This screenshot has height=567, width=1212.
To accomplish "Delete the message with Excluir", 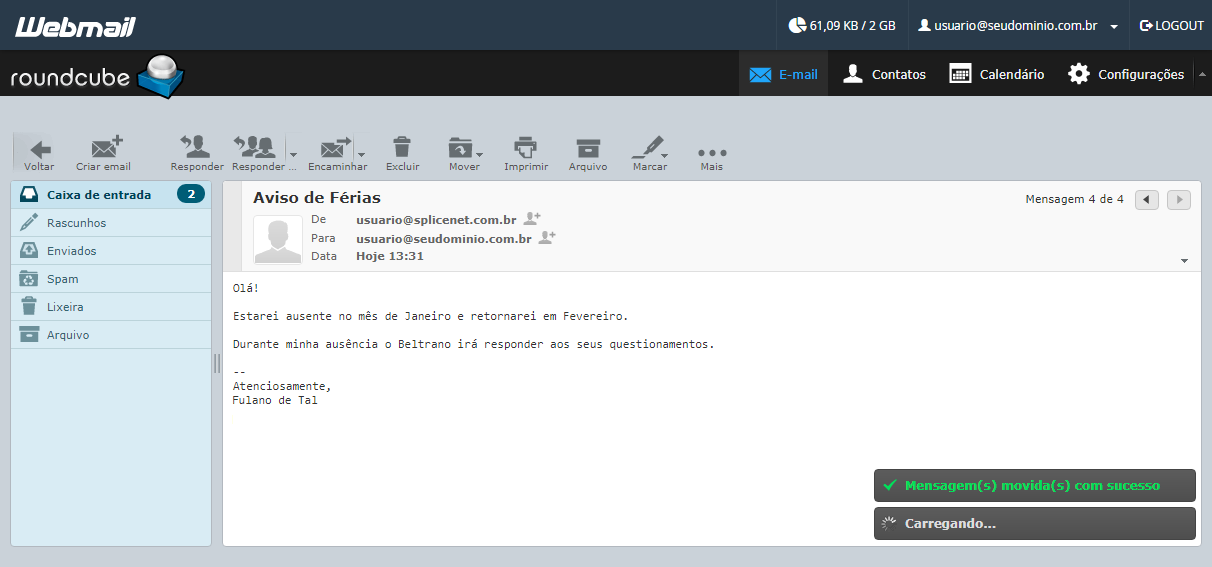I will pyautogui.click(x=402, y=153).
